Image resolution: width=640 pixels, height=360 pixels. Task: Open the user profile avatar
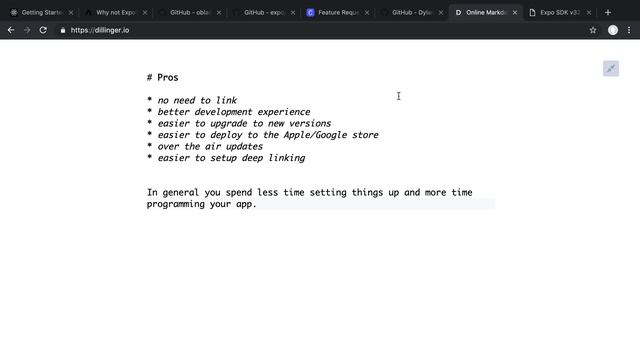pyautogui.click(x=613, y=30)
